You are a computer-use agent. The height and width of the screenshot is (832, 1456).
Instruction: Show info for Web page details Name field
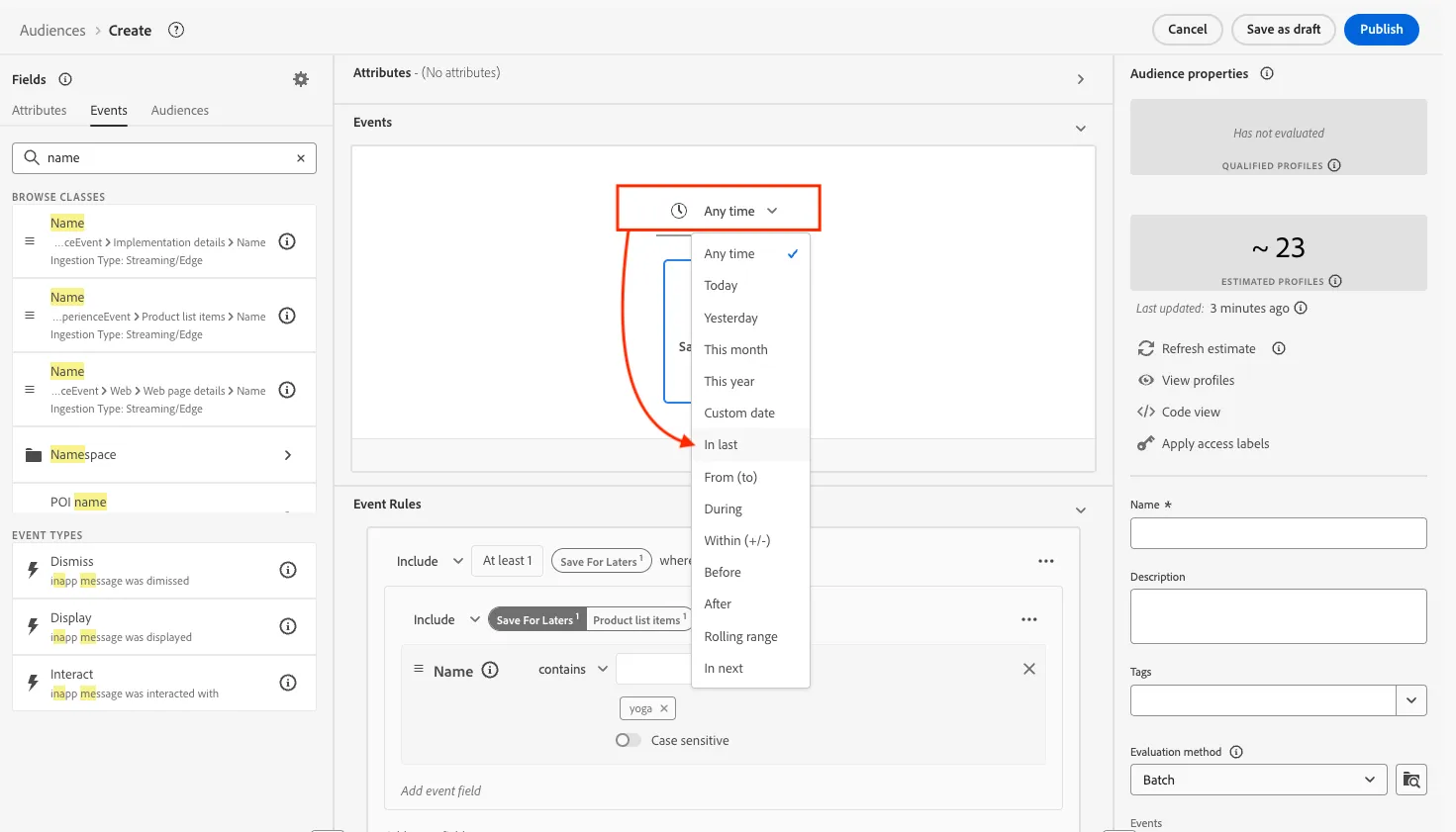coord(287,390)
